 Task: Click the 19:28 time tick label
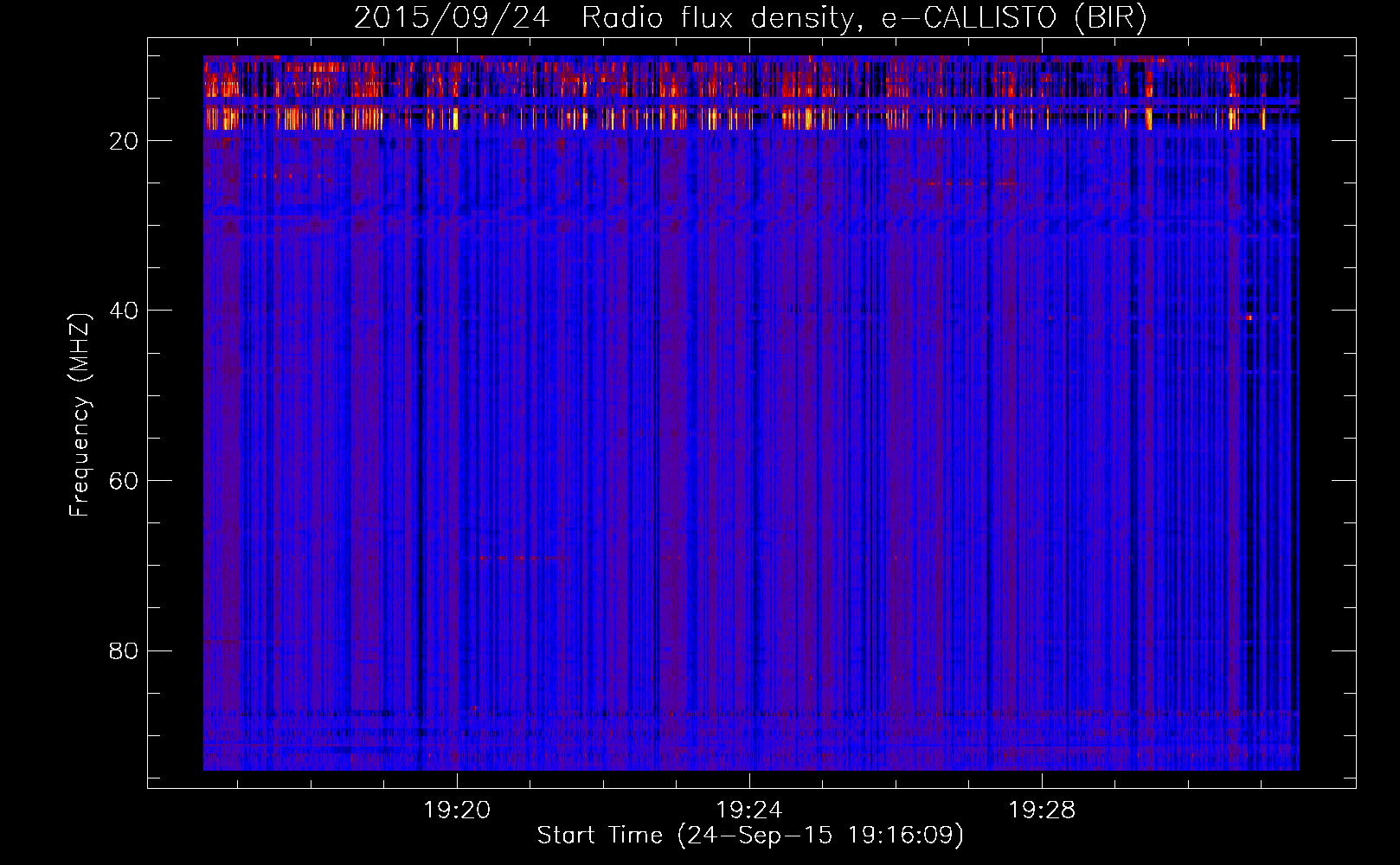pyautogui.click(x=1042, y=811)
